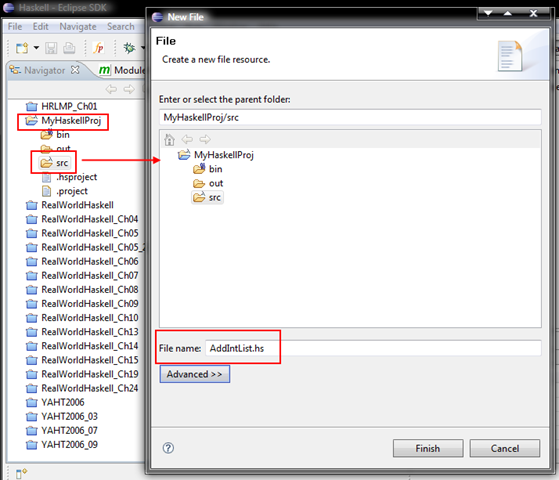Image resolution: width=559 pixels, height=480 pixels.
Task: Click the parent folder path field
Action: pyautogui.click(x=350, y=117)
